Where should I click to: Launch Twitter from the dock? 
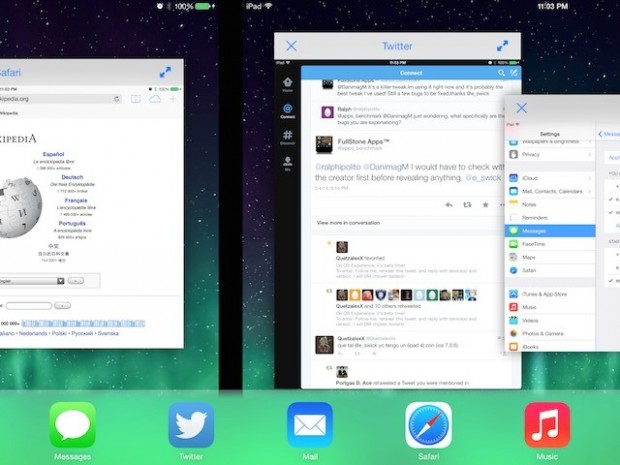(x=191, y=425)
